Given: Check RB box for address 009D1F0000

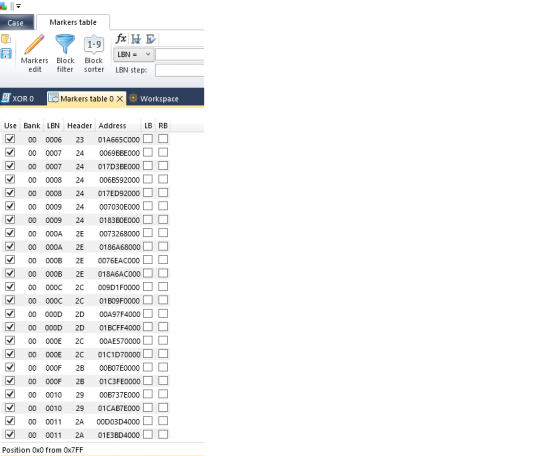Looking at the screenshot, I should (163, 287).
